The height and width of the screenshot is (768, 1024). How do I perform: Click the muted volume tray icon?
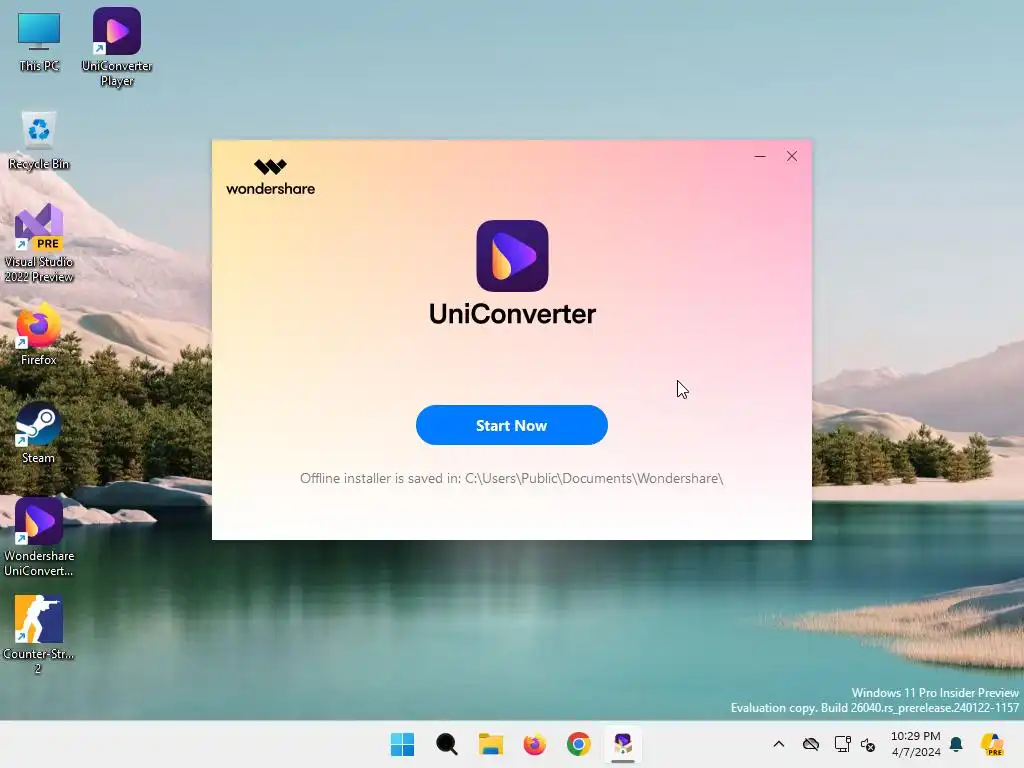[x=868, y=744]
